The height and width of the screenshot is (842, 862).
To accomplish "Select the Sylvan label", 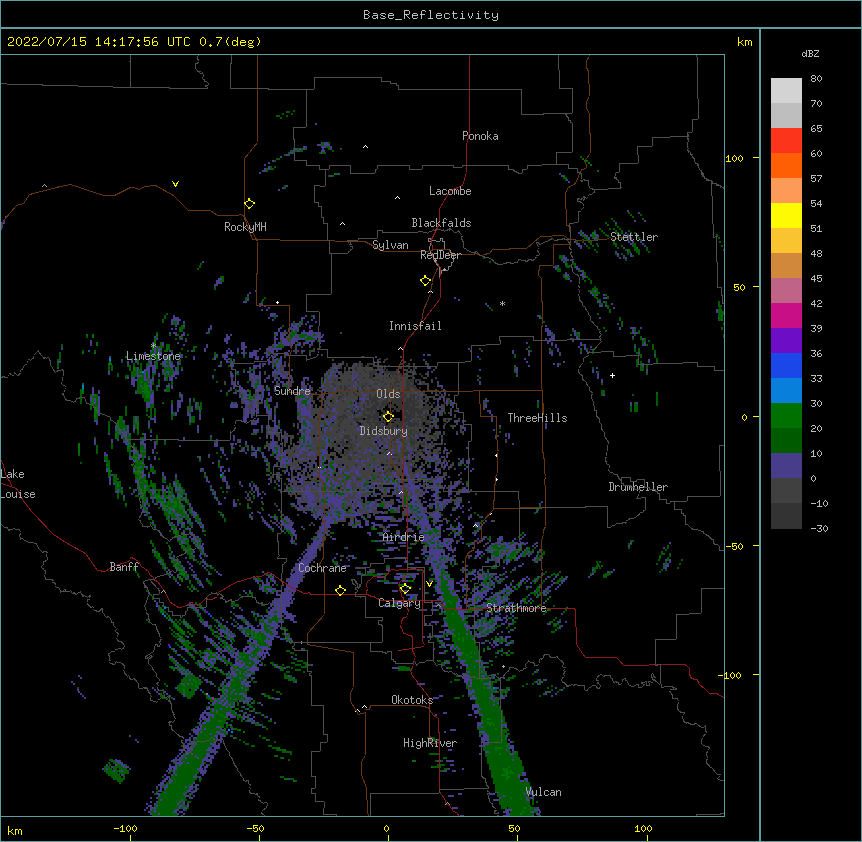I will pos(390,245).
